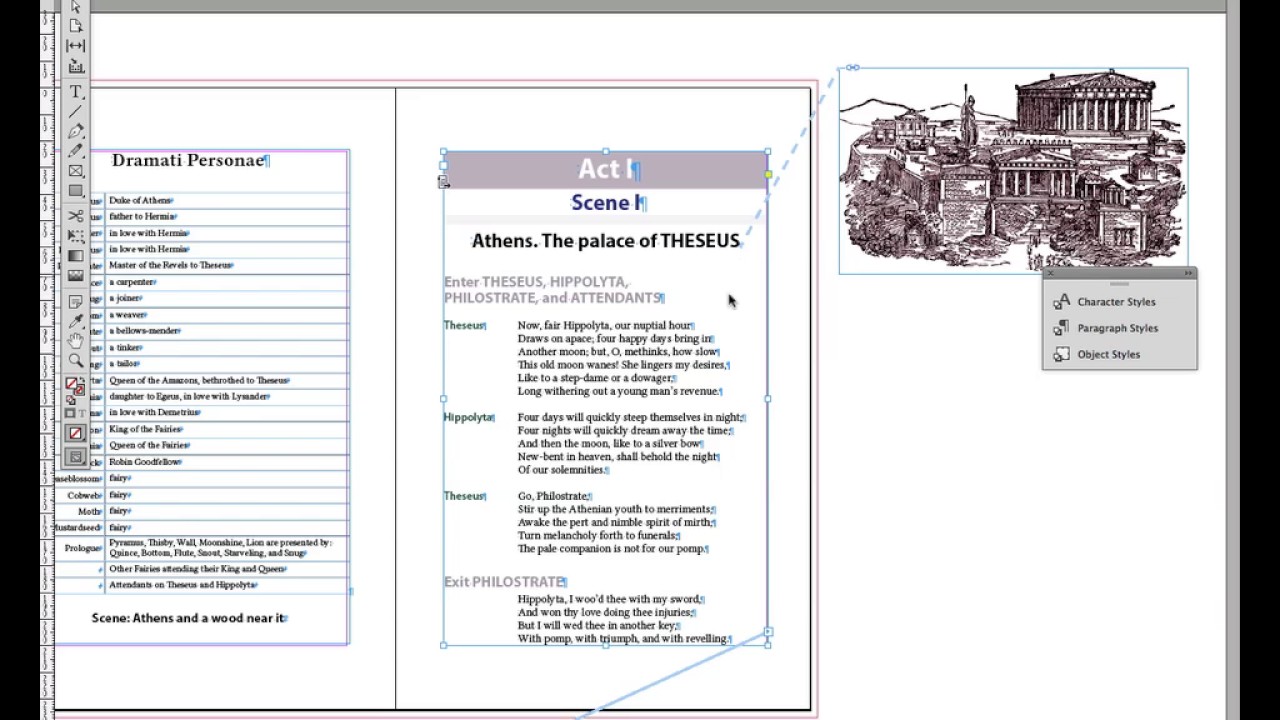Screen dimensions: 1280x720
Task: Open the Object Styles panel
Action: coord(1108,354)
